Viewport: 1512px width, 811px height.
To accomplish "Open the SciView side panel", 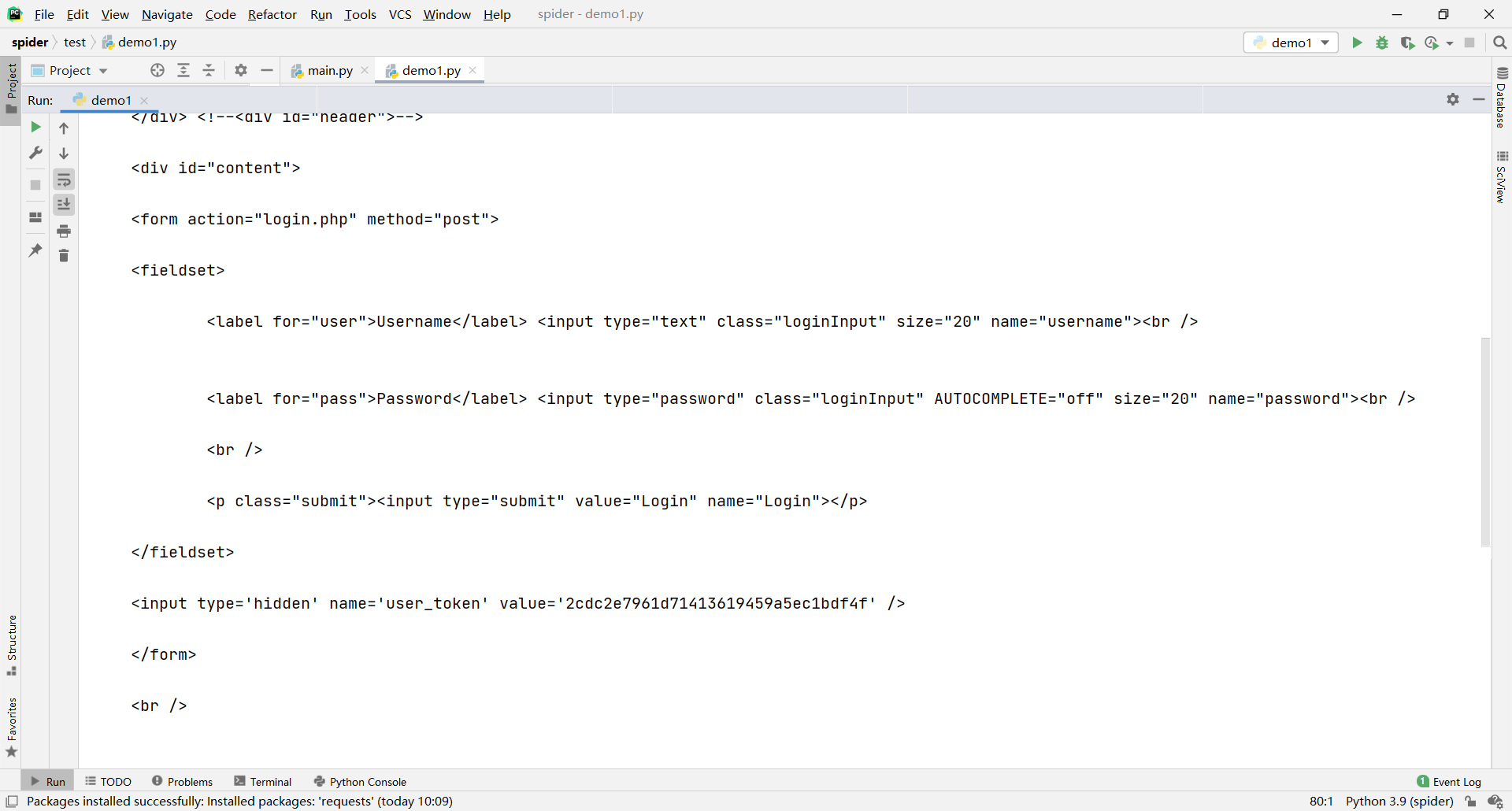I will [1502, 177].
